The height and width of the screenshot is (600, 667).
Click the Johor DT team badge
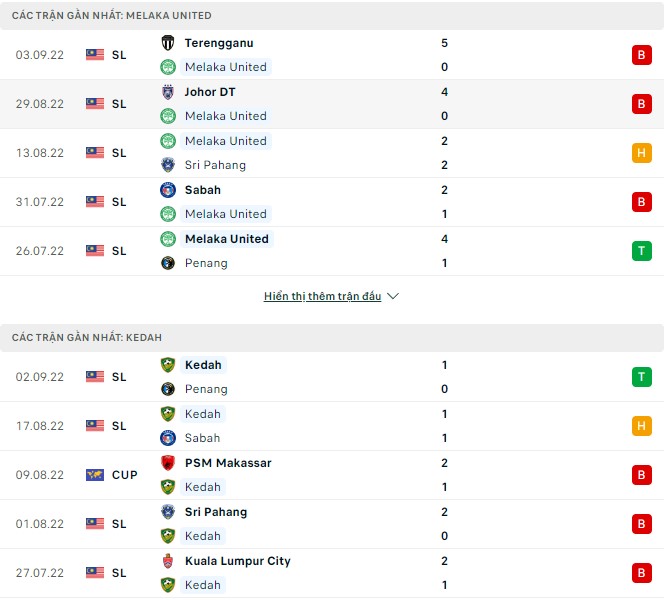click(x=168, y=92)
